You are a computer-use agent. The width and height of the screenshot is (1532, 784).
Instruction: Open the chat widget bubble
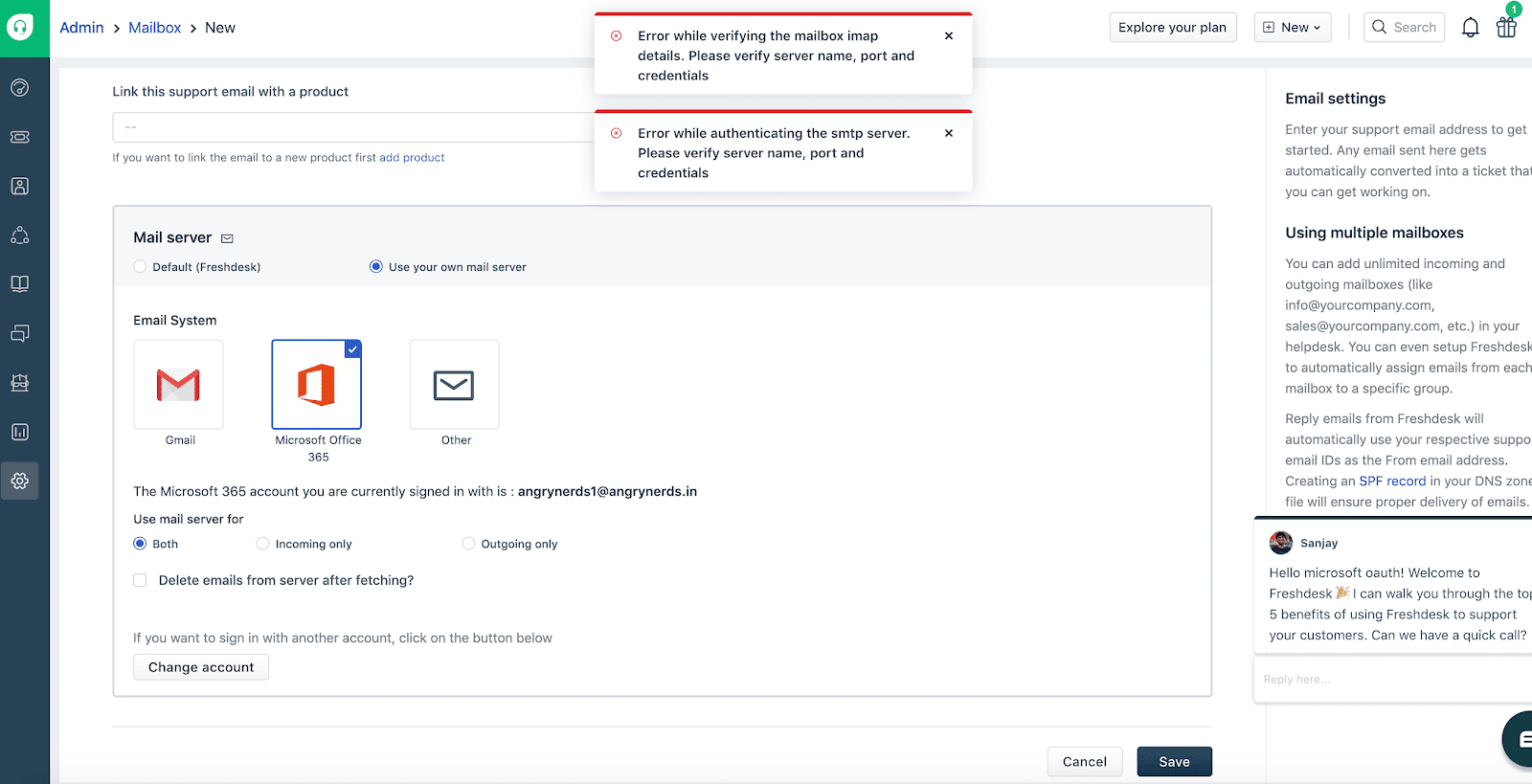point(1519,739)
